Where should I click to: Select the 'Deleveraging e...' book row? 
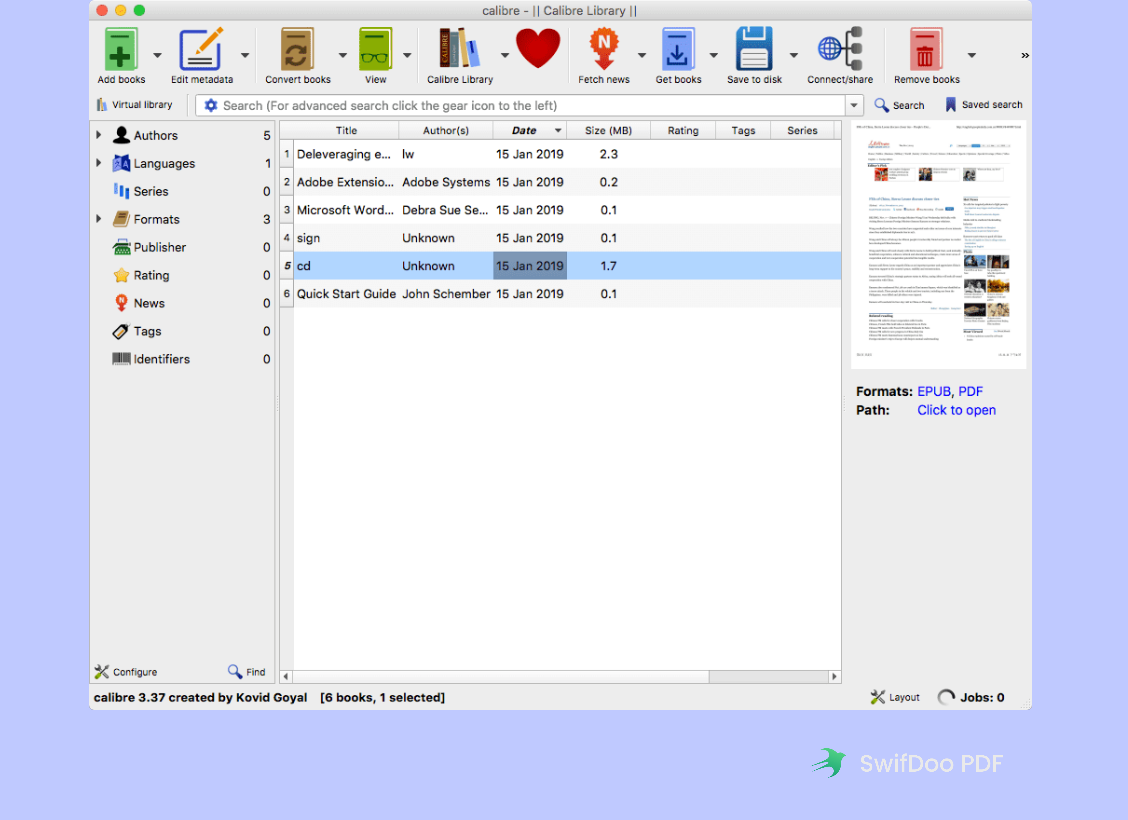pyautogui.click(x=560, y=154)
